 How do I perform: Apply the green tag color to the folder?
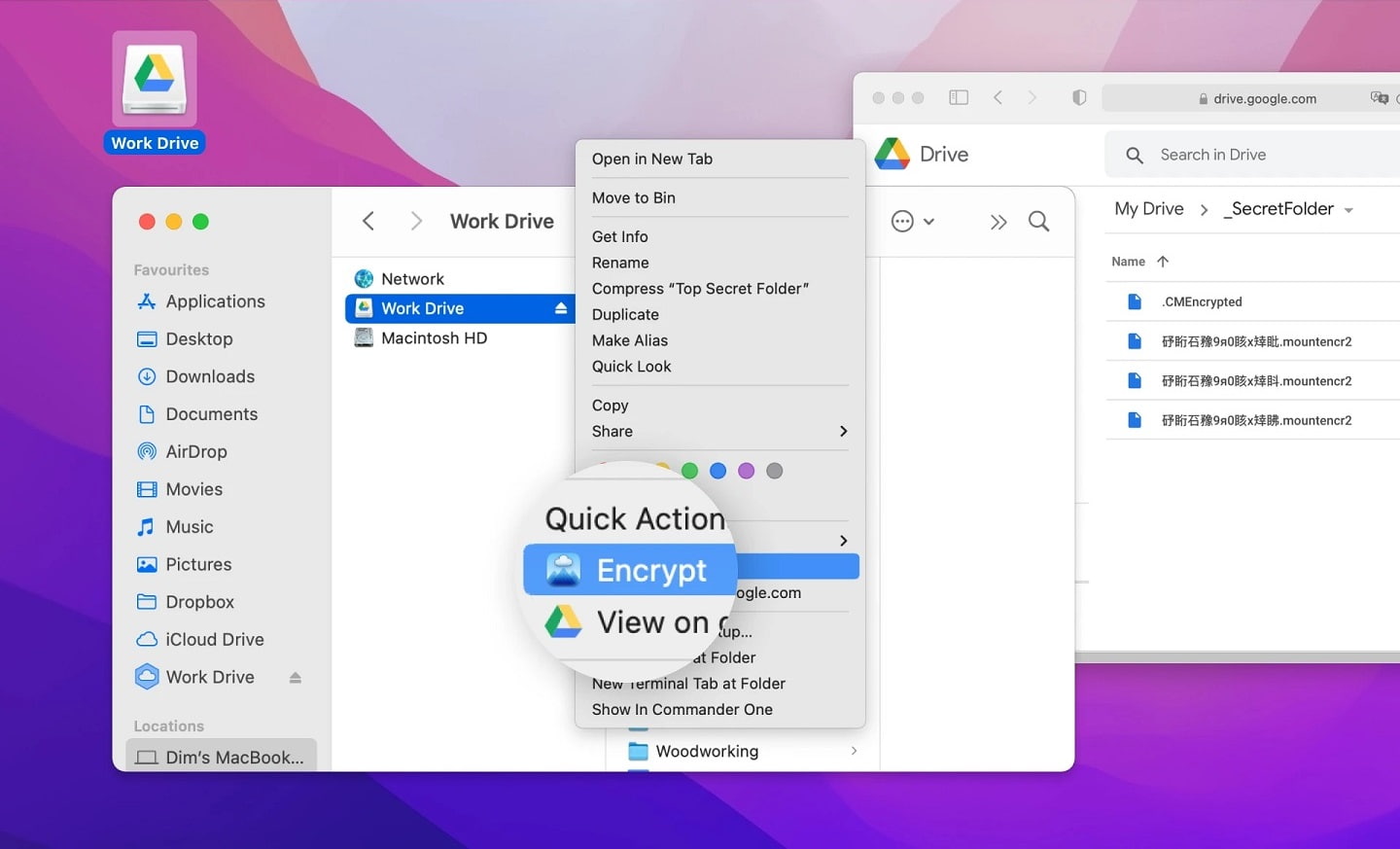[x=689, y=471]
